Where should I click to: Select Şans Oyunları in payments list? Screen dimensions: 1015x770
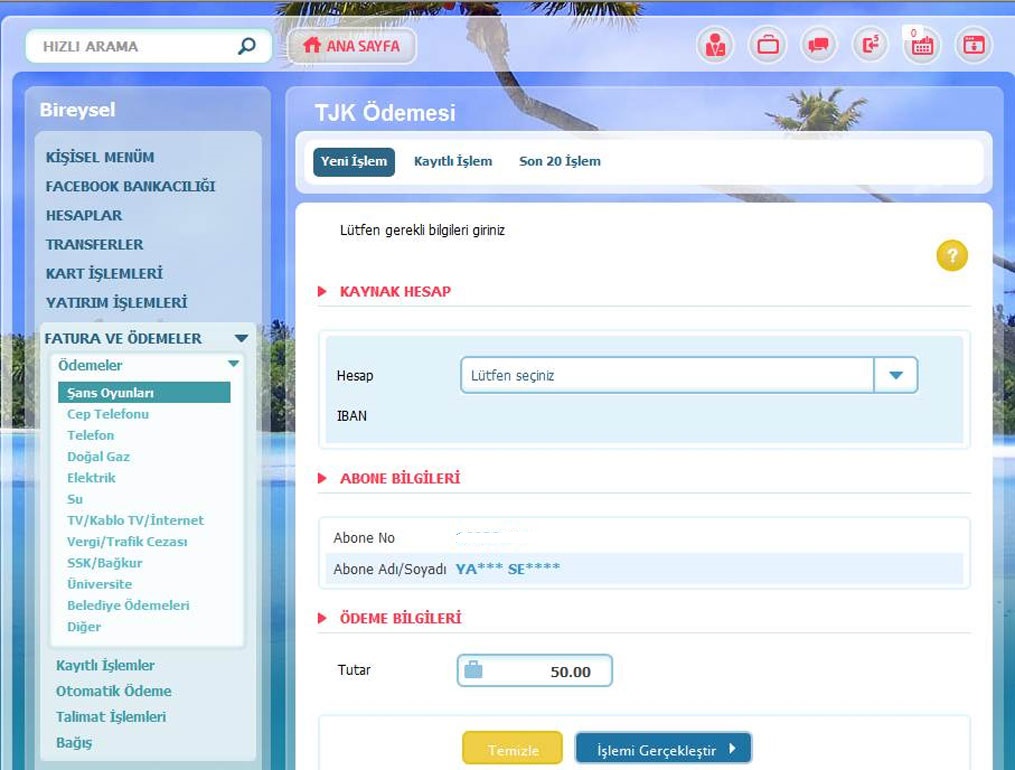(144, 393)
